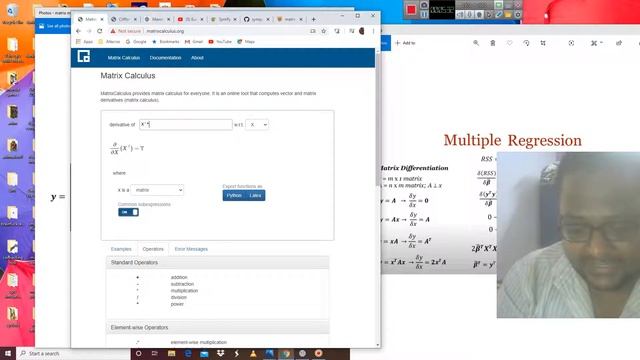Screen dimensions: 640x360
Task: Open the Windows Start menu
Action: pos(8,353)
